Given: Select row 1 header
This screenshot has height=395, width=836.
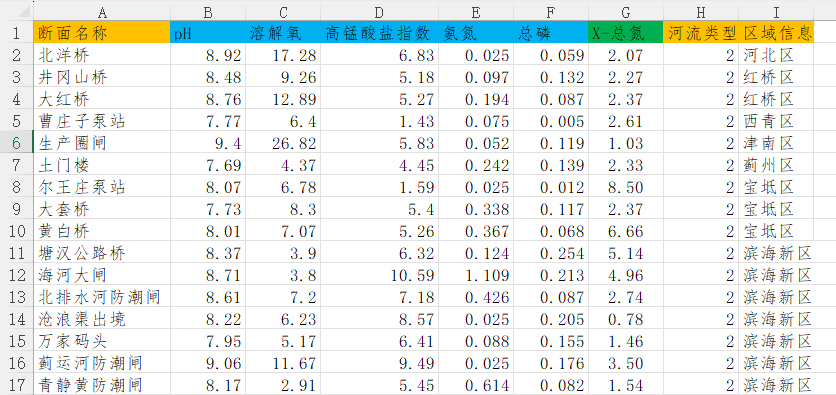Looking at the screenshot, I should (16, 33).
